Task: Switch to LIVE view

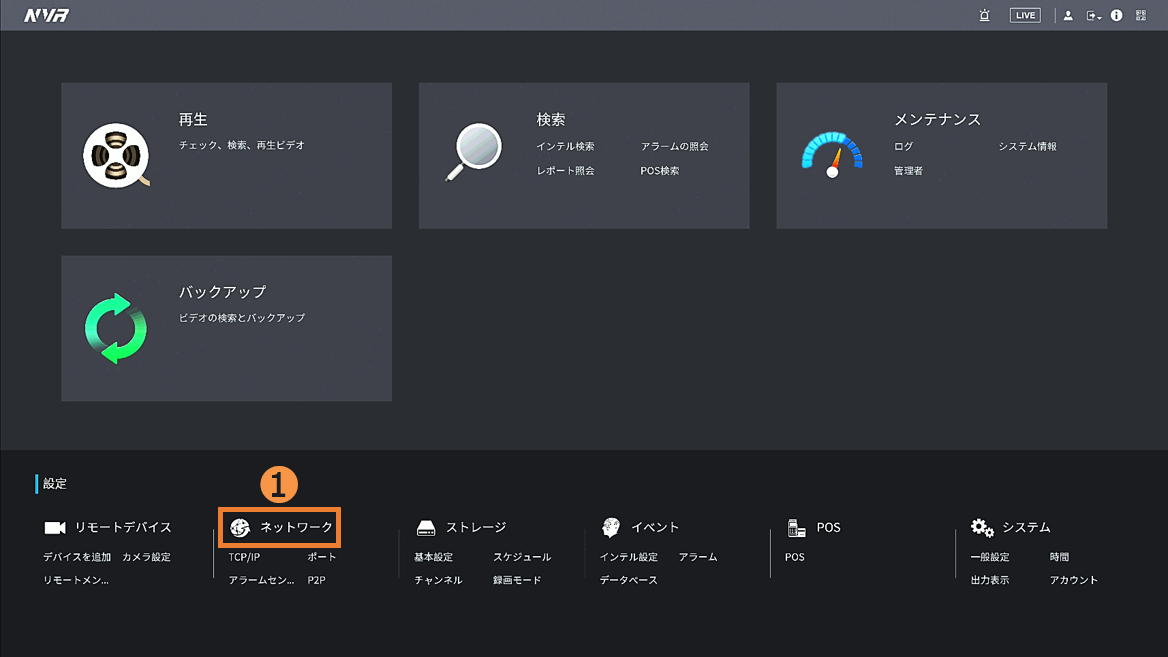Action: [1025, 15]
